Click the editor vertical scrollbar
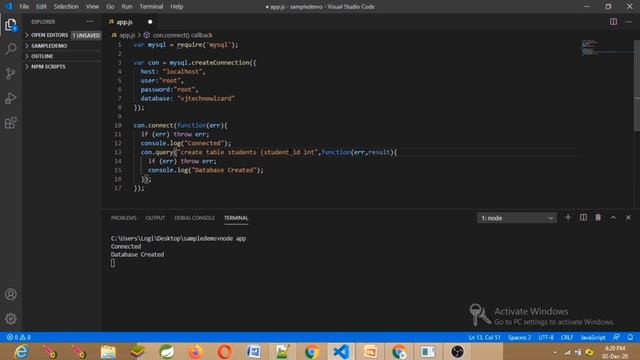 point(637,86)
